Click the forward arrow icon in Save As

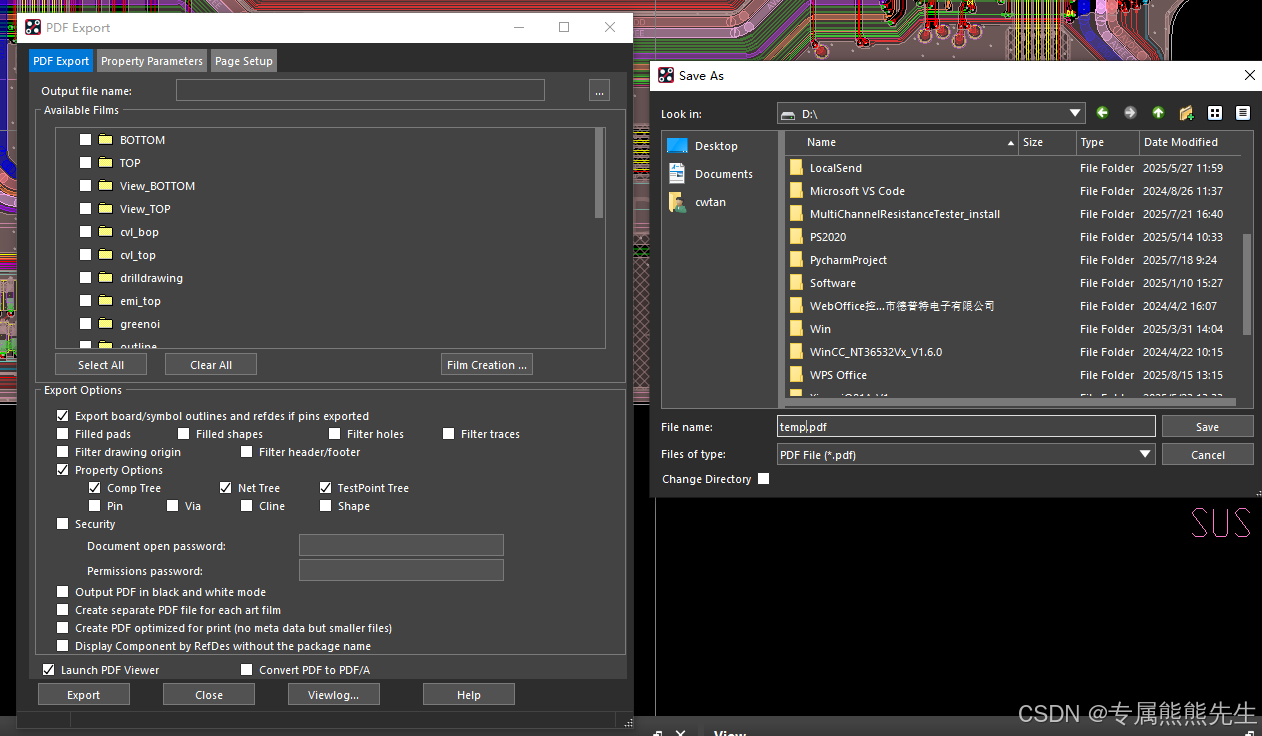point(1130,113)
